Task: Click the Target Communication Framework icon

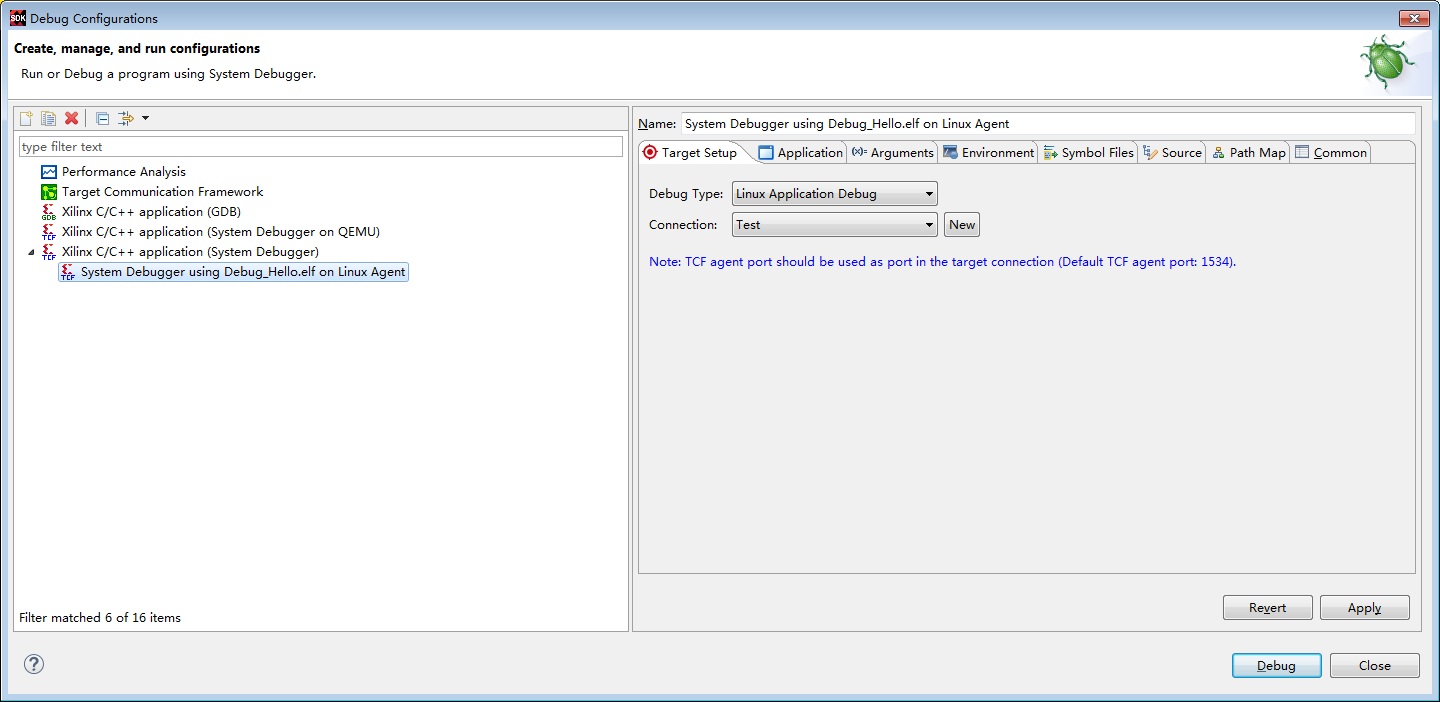Action: (x=49, y=192)
